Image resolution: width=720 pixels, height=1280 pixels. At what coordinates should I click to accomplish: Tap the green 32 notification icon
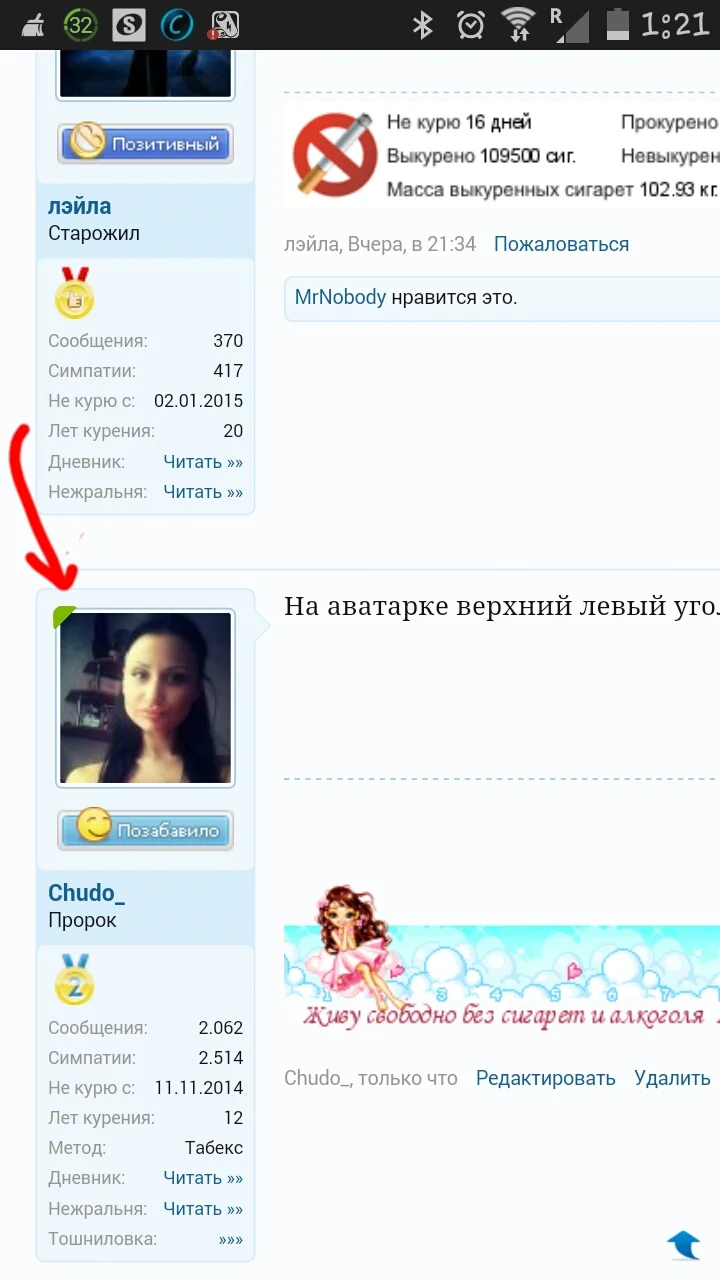point(80,25)
